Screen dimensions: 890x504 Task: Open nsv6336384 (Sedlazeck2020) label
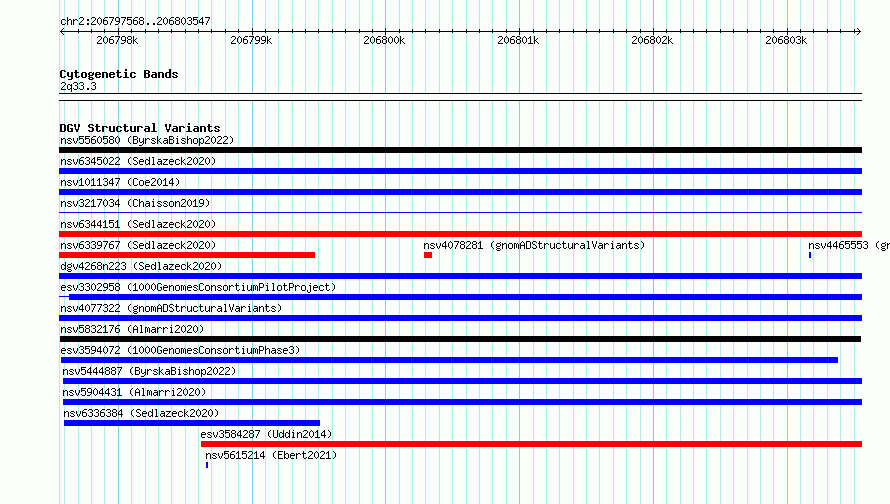[141, 413]
